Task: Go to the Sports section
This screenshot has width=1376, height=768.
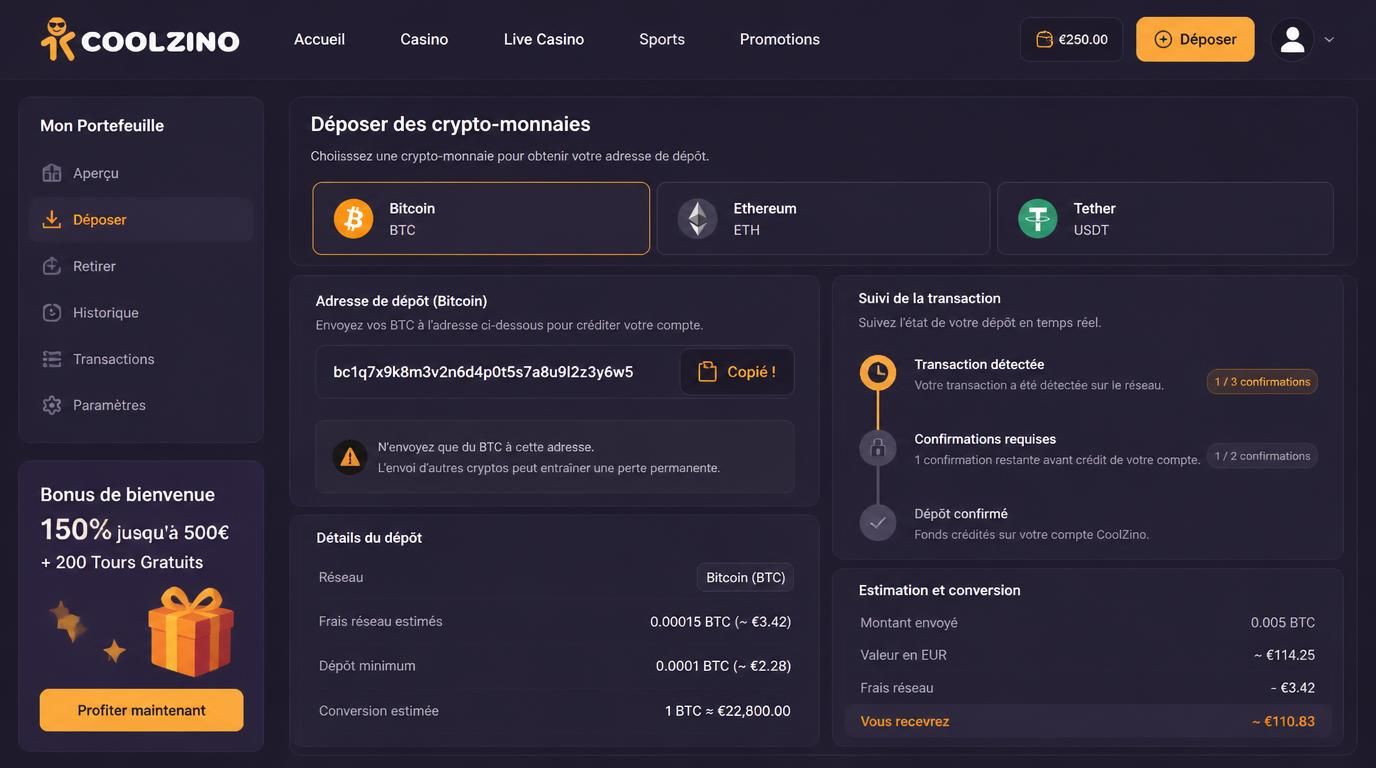Action: 662,39
